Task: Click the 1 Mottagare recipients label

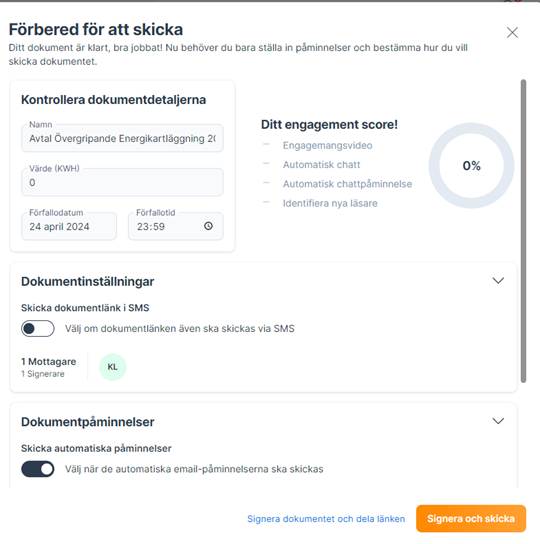Action: [x=49, y=362]
